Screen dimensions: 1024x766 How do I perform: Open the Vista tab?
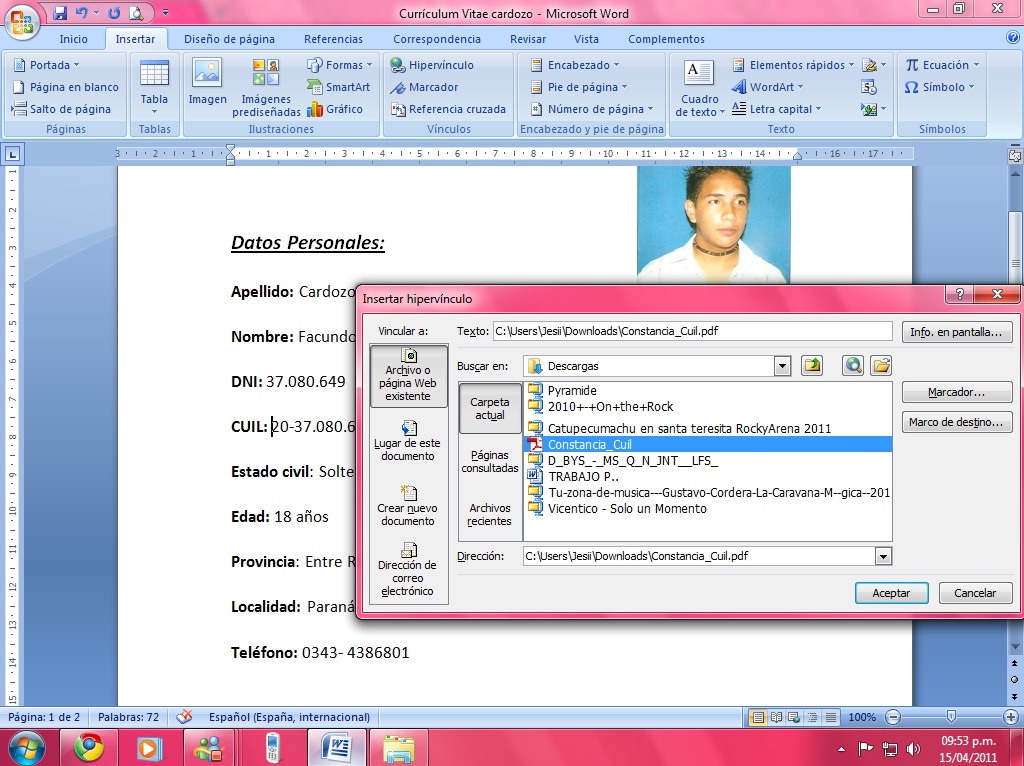tap(586, 39)
